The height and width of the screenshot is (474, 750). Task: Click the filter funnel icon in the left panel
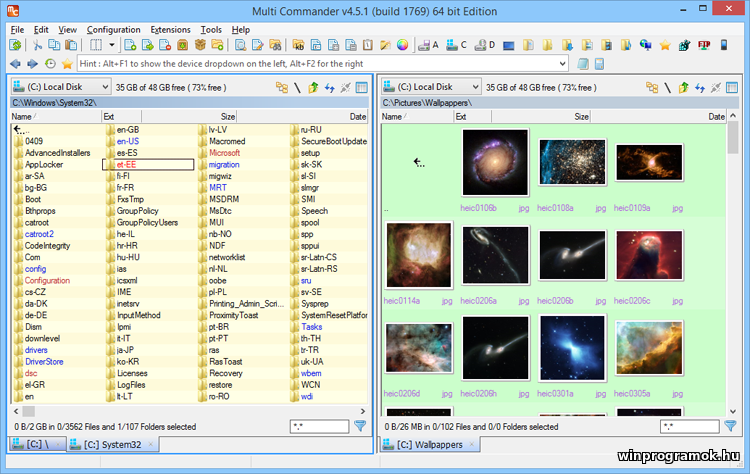tap(360, 426)
